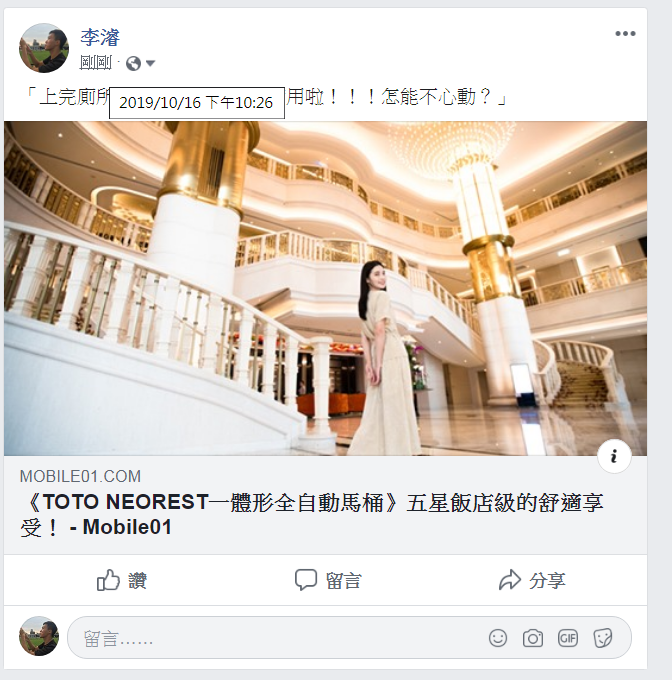Attach a photo using the camera icon
Viewport: 672px width, 680px height.
(x=533, y=638)
